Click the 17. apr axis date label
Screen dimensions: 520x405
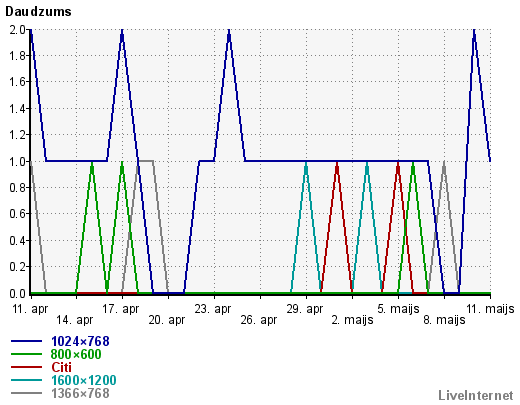[x=121, y=309]
